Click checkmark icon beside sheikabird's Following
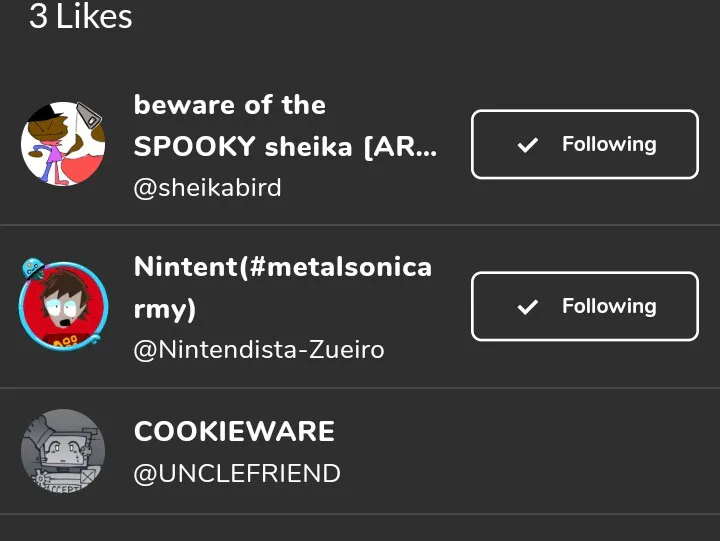 click(x=527, y=145)
